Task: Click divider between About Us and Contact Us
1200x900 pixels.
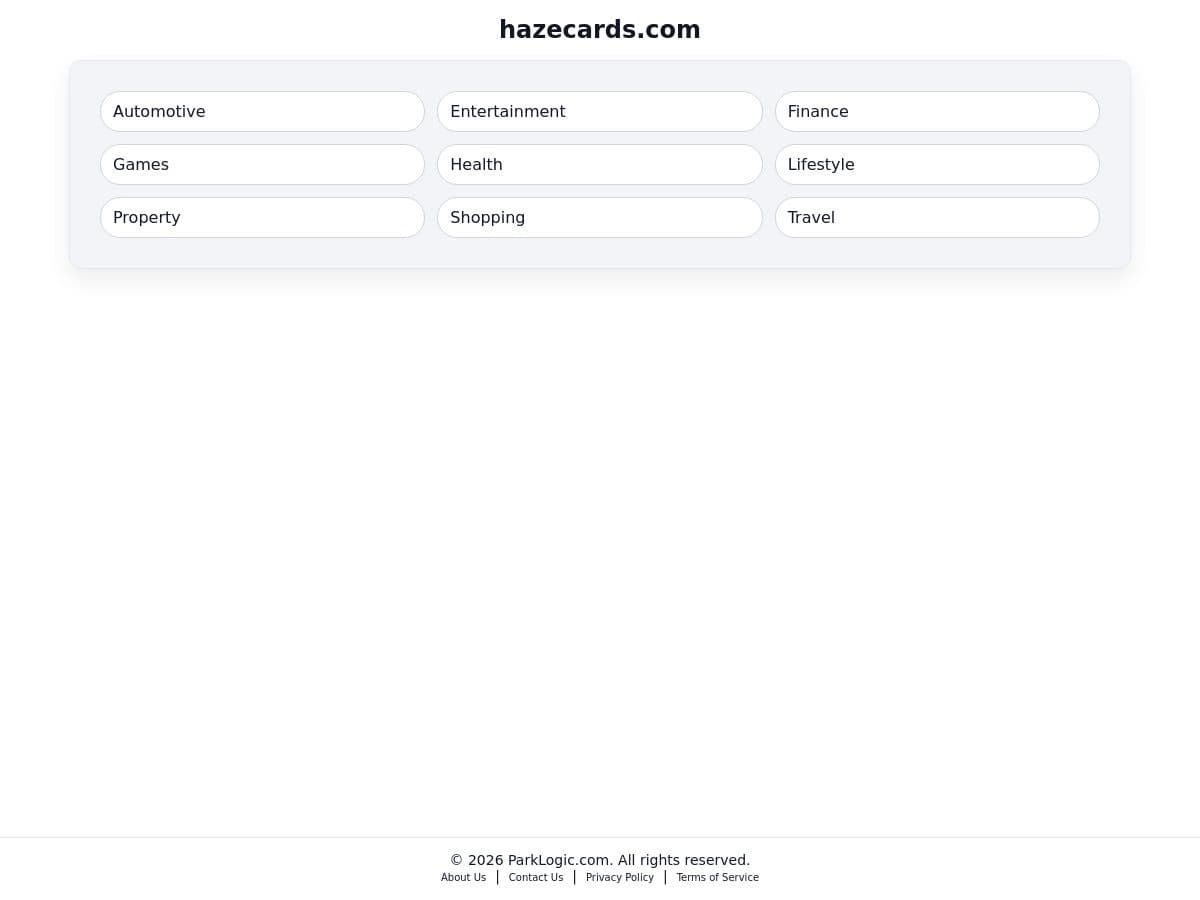Action: click(497, 877)
